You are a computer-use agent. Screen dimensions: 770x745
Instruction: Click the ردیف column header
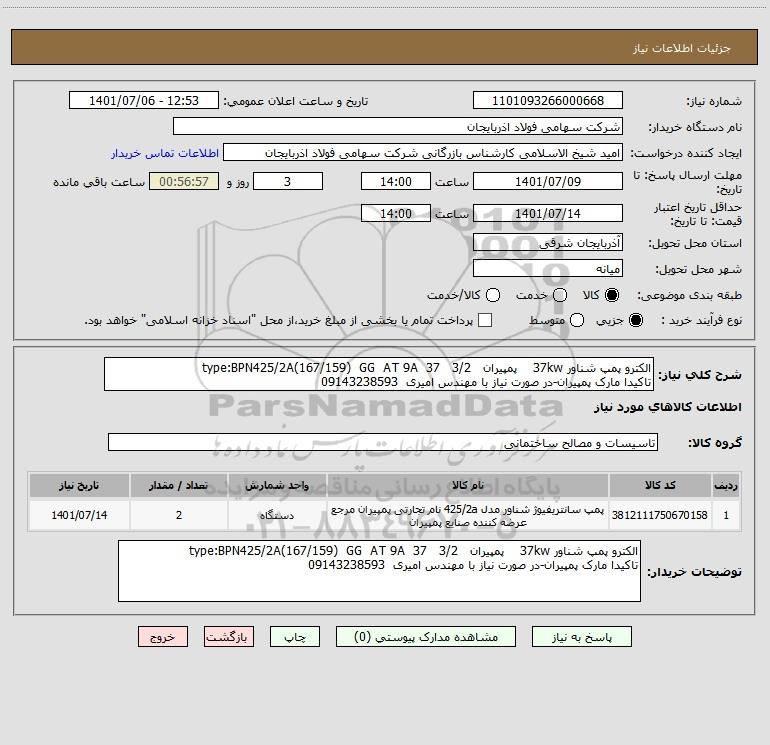[x=726, y=486]
